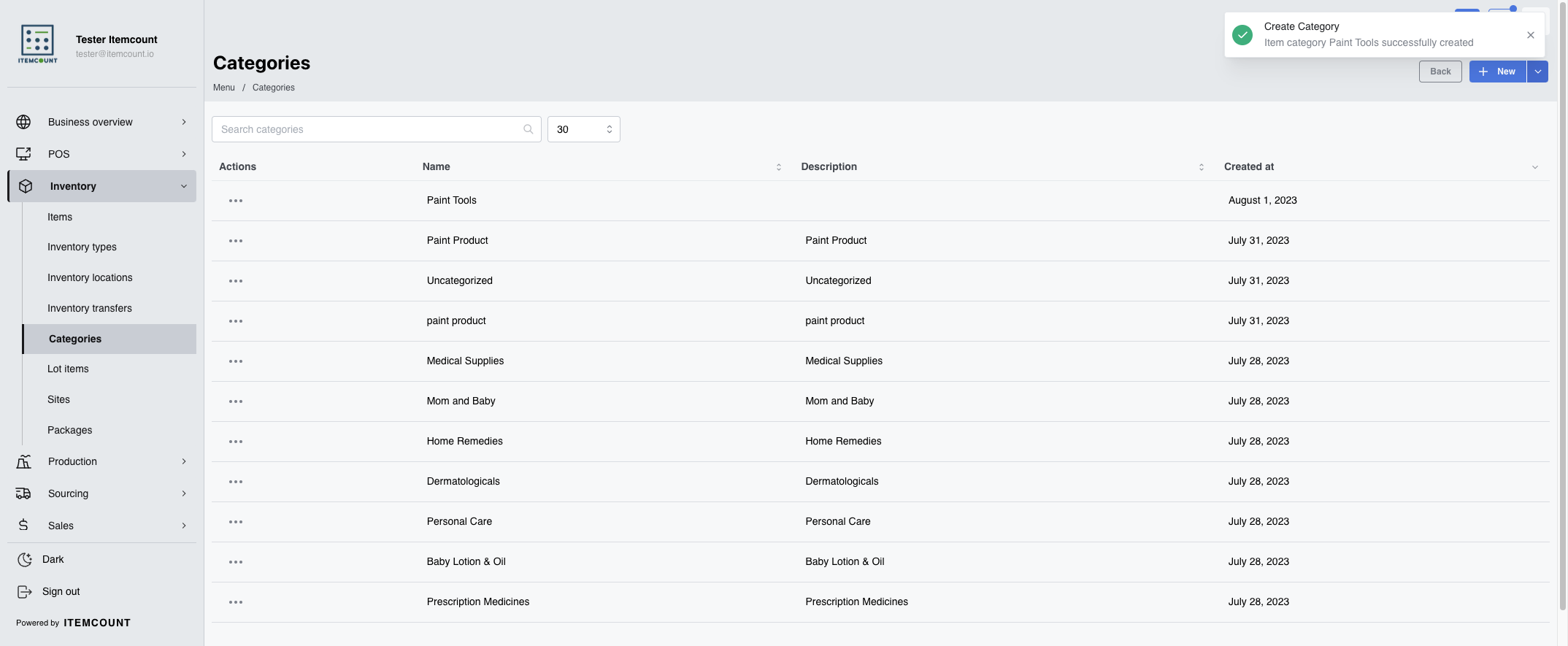Click the POS monitor icon
Image resolution: width=1568 pixels, height=646 pixels.
coord(23,154)
